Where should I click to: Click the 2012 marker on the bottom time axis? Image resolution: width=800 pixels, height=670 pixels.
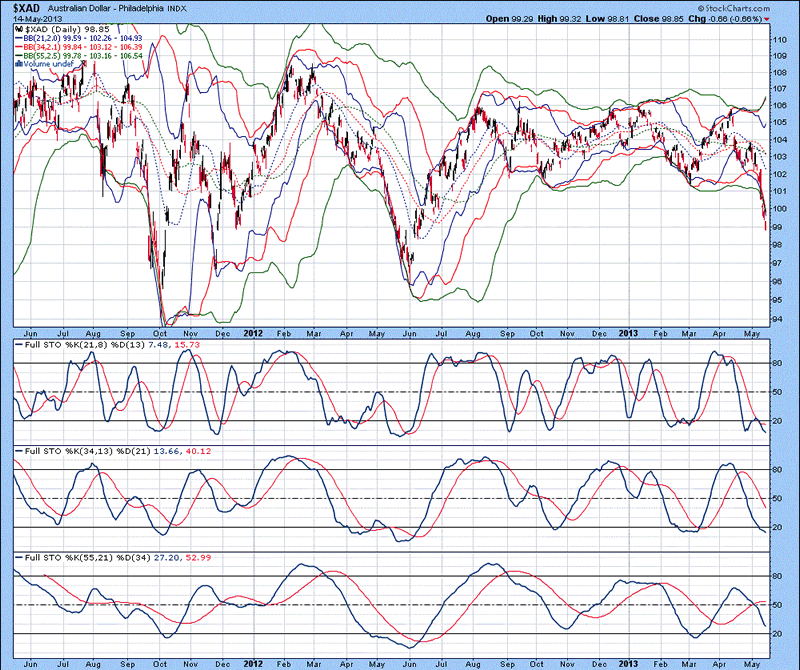click(255, 662)
